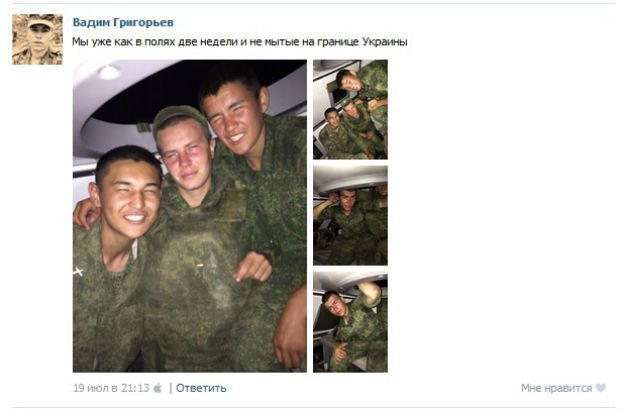
Task: Select the capped soldier avatar thumbnail
Action: (x=37, y=40)
